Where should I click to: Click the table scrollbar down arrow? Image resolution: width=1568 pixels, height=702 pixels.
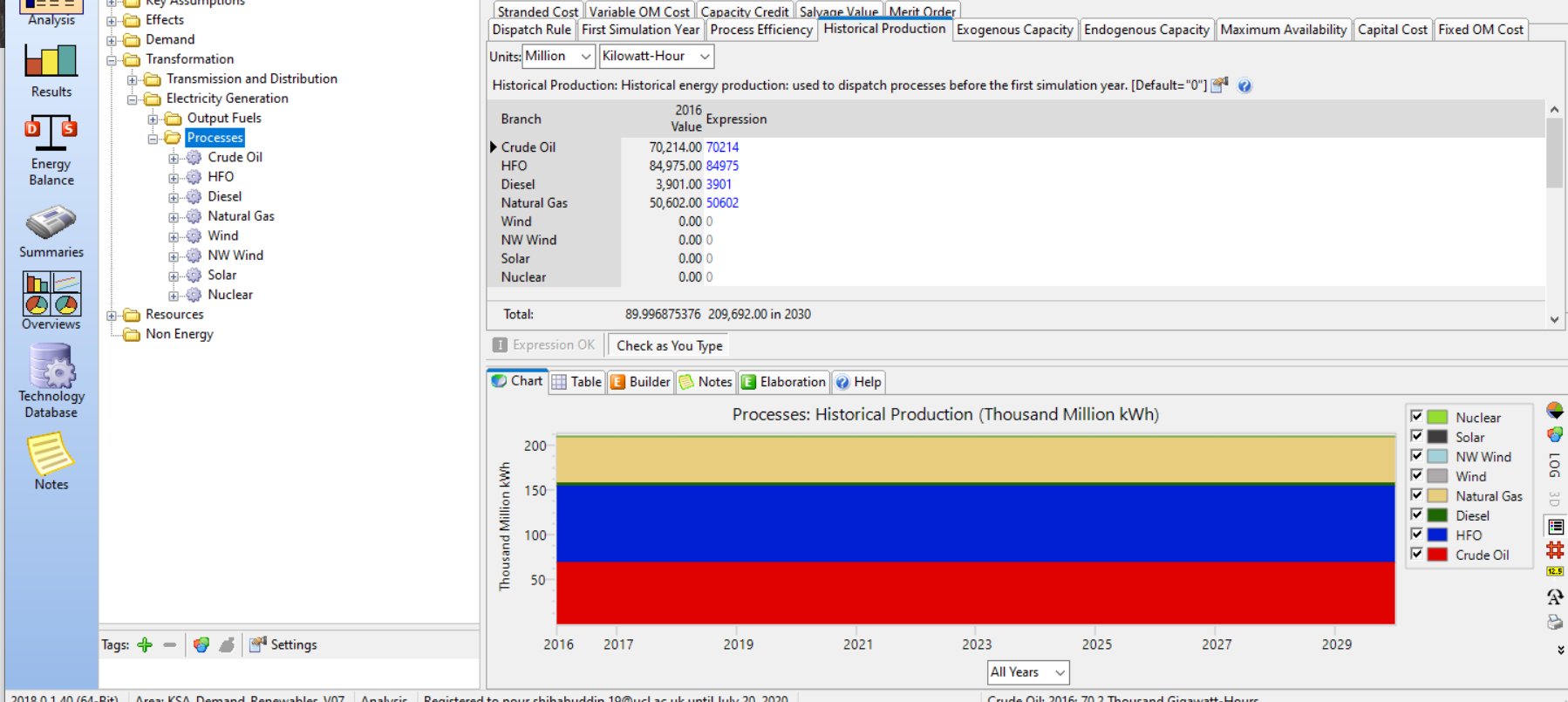(x=1554, y=319)
